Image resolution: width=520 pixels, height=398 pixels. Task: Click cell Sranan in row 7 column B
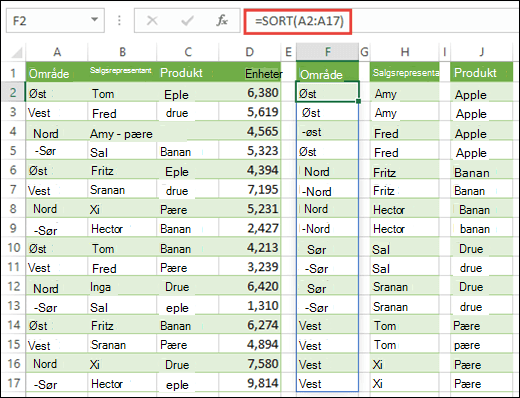[x=122, y=189]
